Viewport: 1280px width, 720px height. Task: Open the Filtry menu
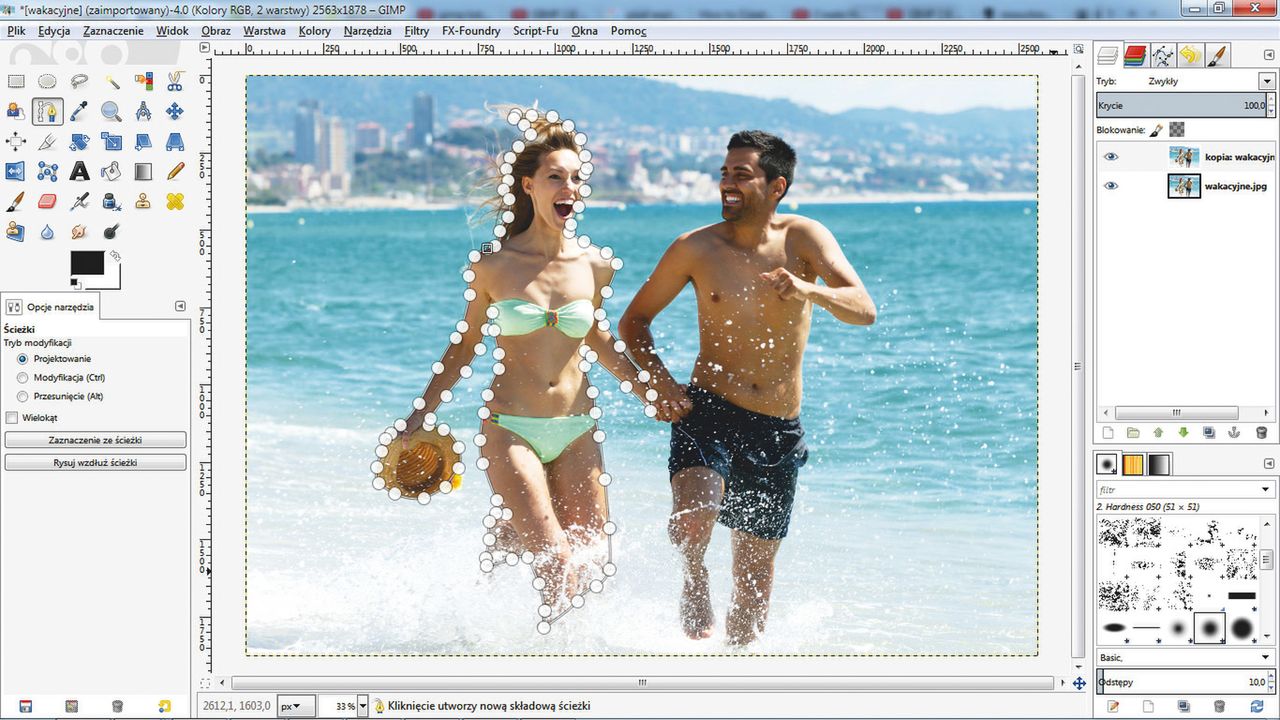[x=417, y=31]
